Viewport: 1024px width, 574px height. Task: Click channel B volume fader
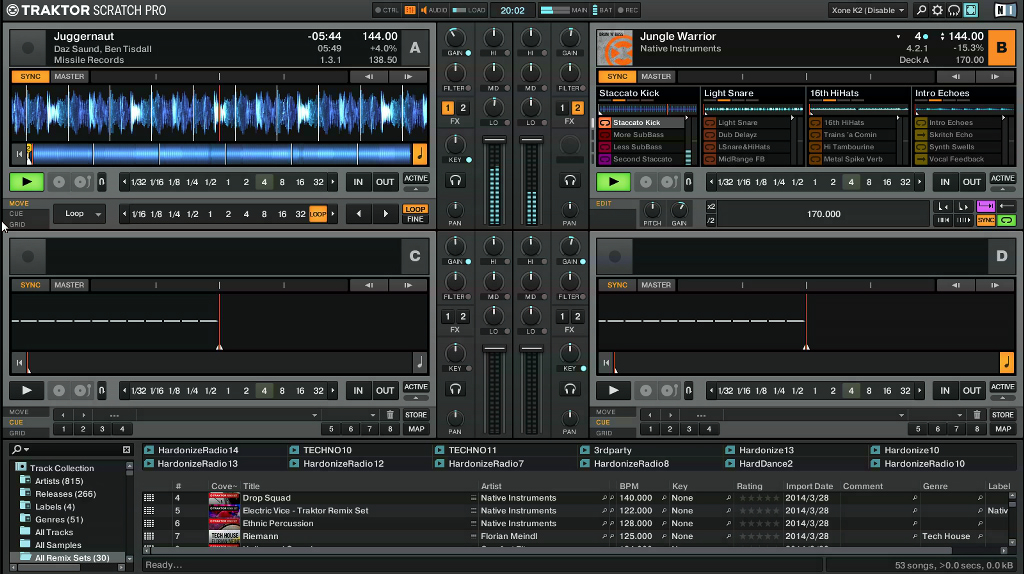pyautogui.click(x=531, y=140)
